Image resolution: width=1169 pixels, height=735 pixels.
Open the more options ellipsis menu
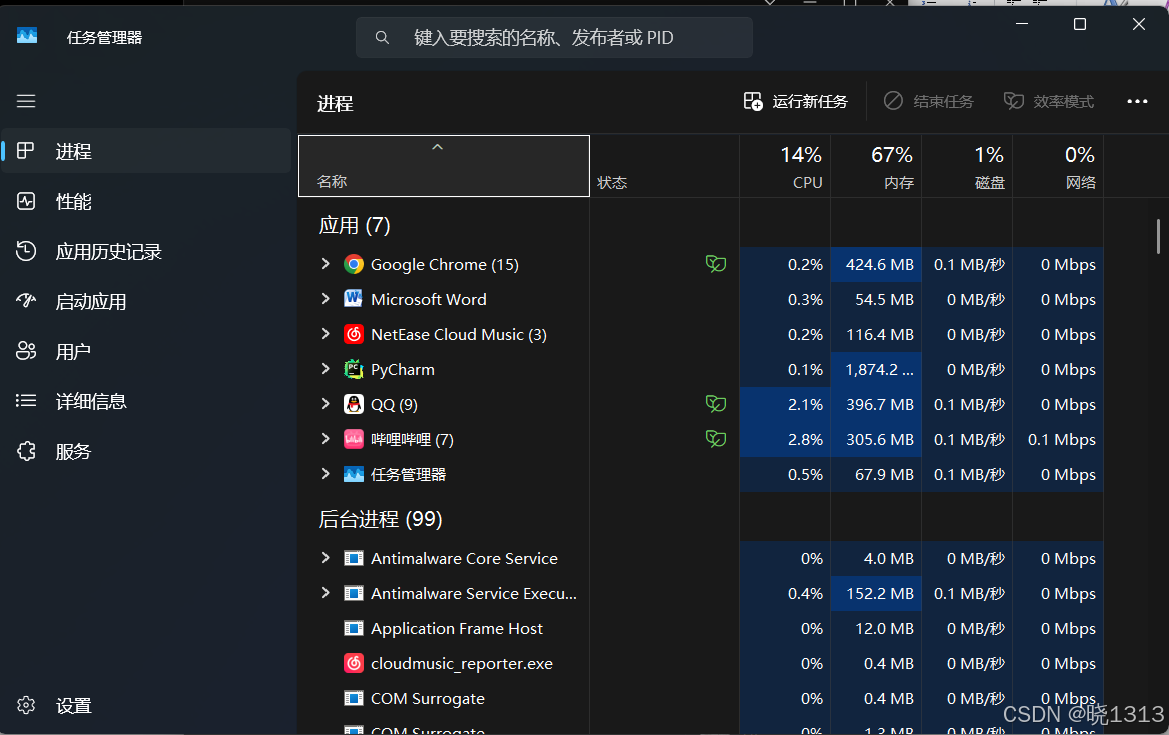point(1137,101)
